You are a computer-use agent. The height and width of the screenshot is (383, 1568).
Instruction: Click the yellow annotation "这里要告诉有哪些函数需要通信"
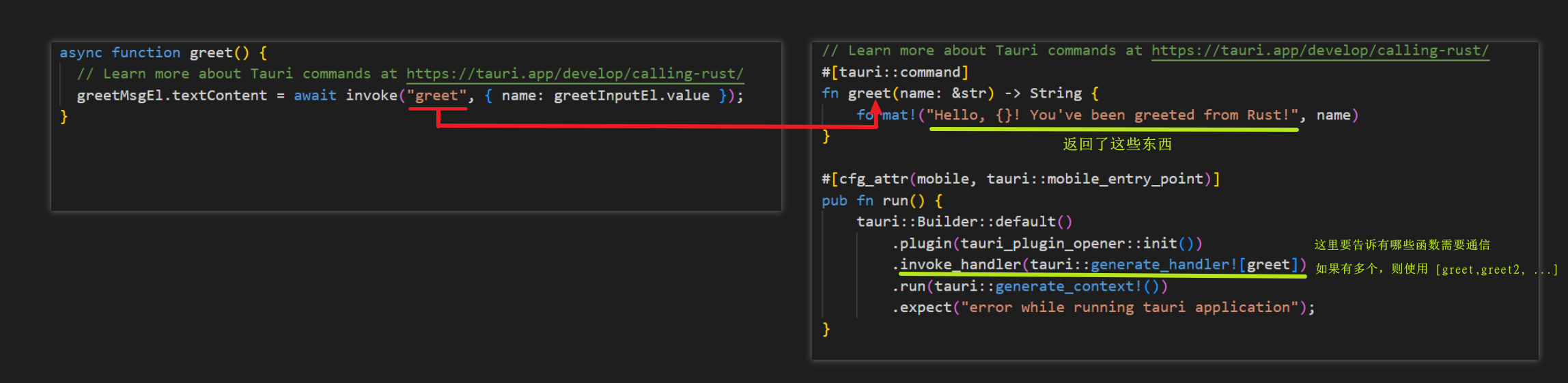coord(1401,245)
